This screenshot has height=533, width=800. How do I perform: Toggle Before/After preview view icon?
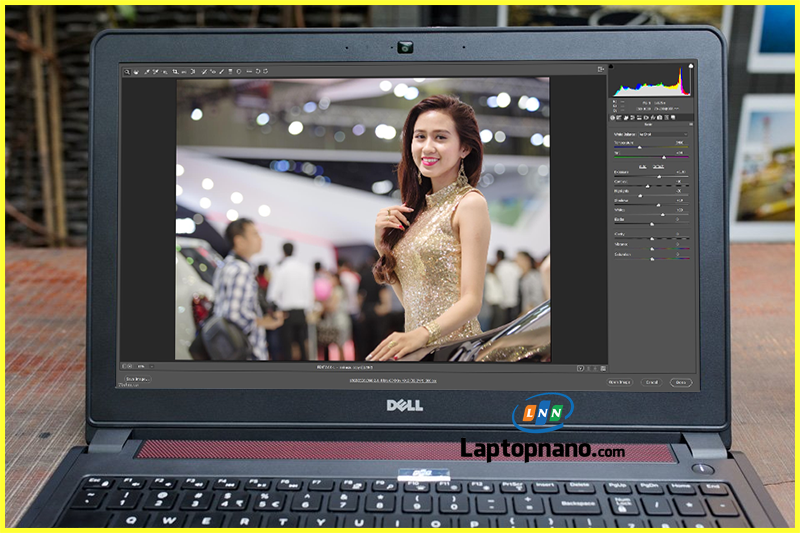(x=580, y=368)
